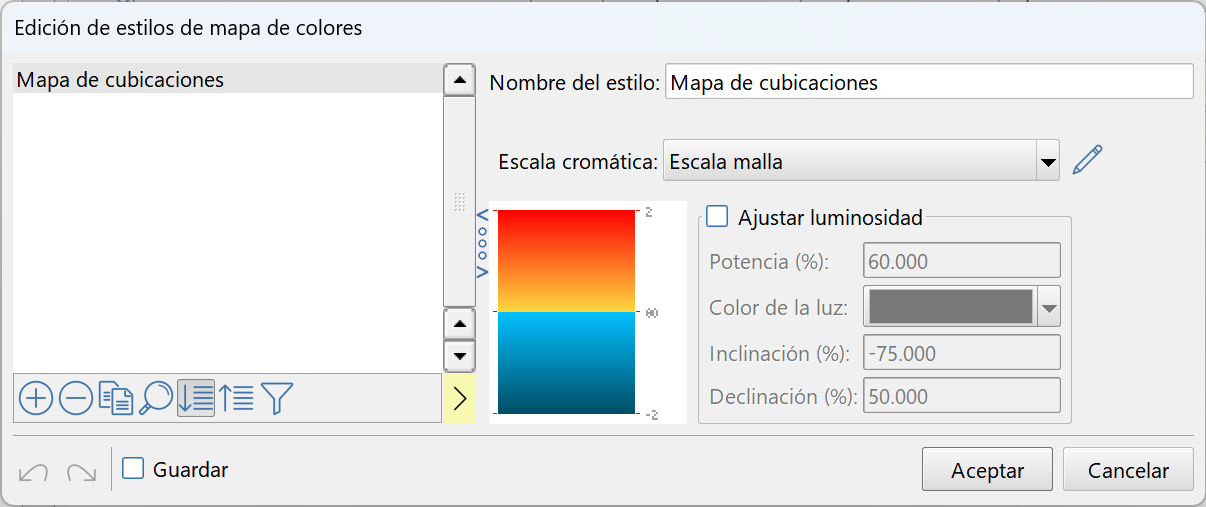This screenshot has height=507, width=1206.
Task: Duplicate the style using the copy icon
Action: (116, 398)
